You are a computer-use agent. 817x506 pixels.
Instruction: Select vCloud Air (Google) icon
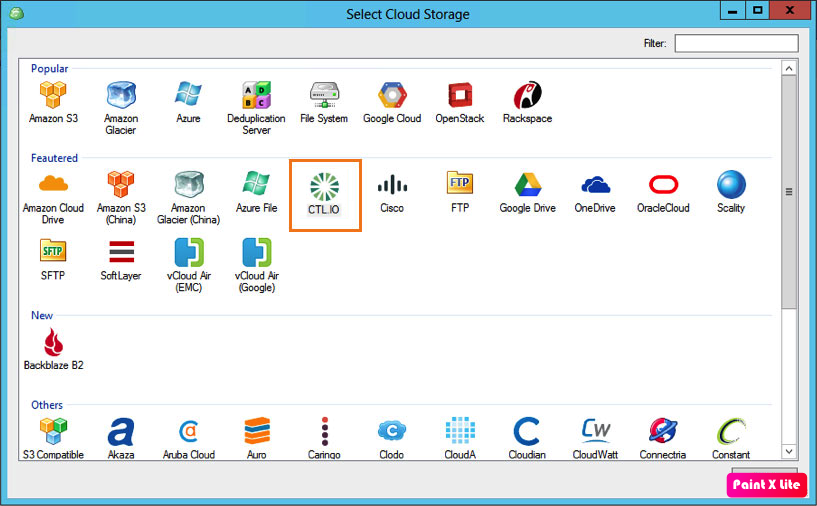pyautogui.click(x=257, y=252)
